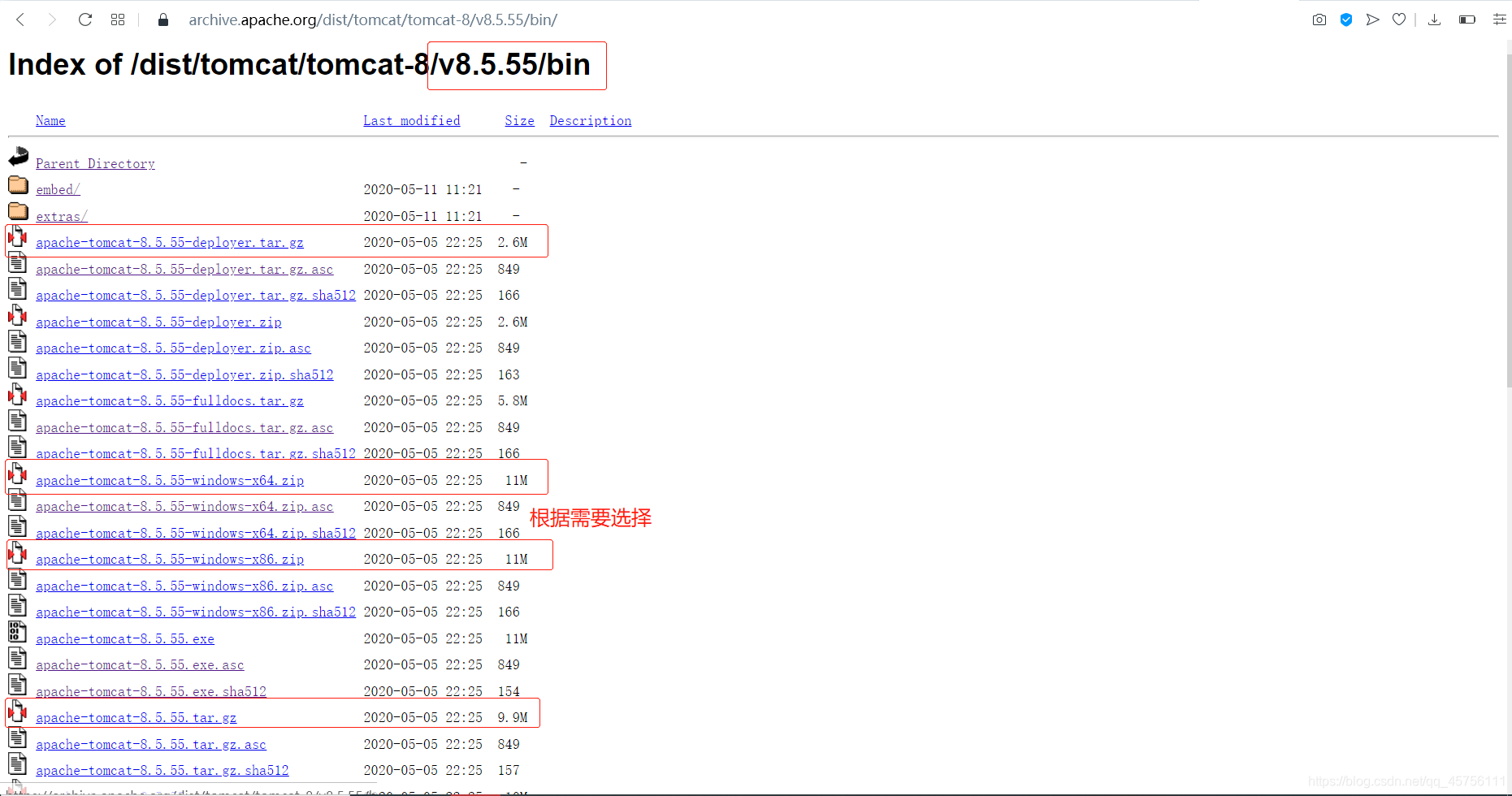Image resolution: width=1512 pixels, height=796 pixels.
Task: Open apache-tomcat-8.5.55-deployer.zip.sha512 link
Action: (184, 375)
